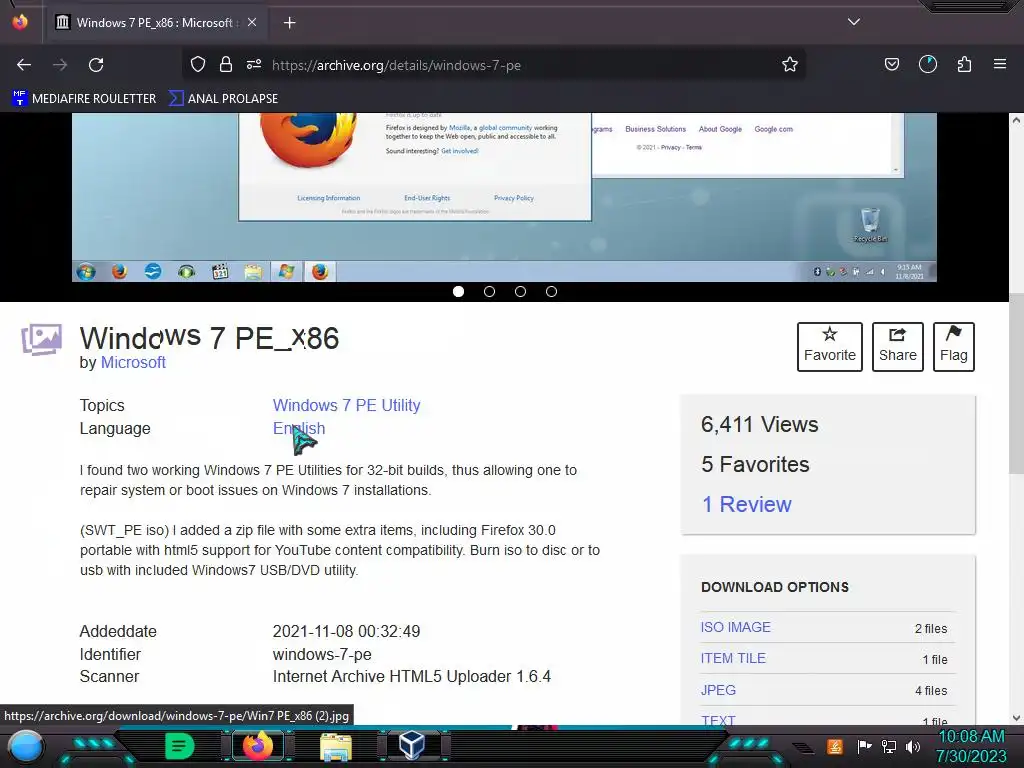Open the volume speaker tray icon
This screenshot has width=1024, height=768.
pos(913,746)
